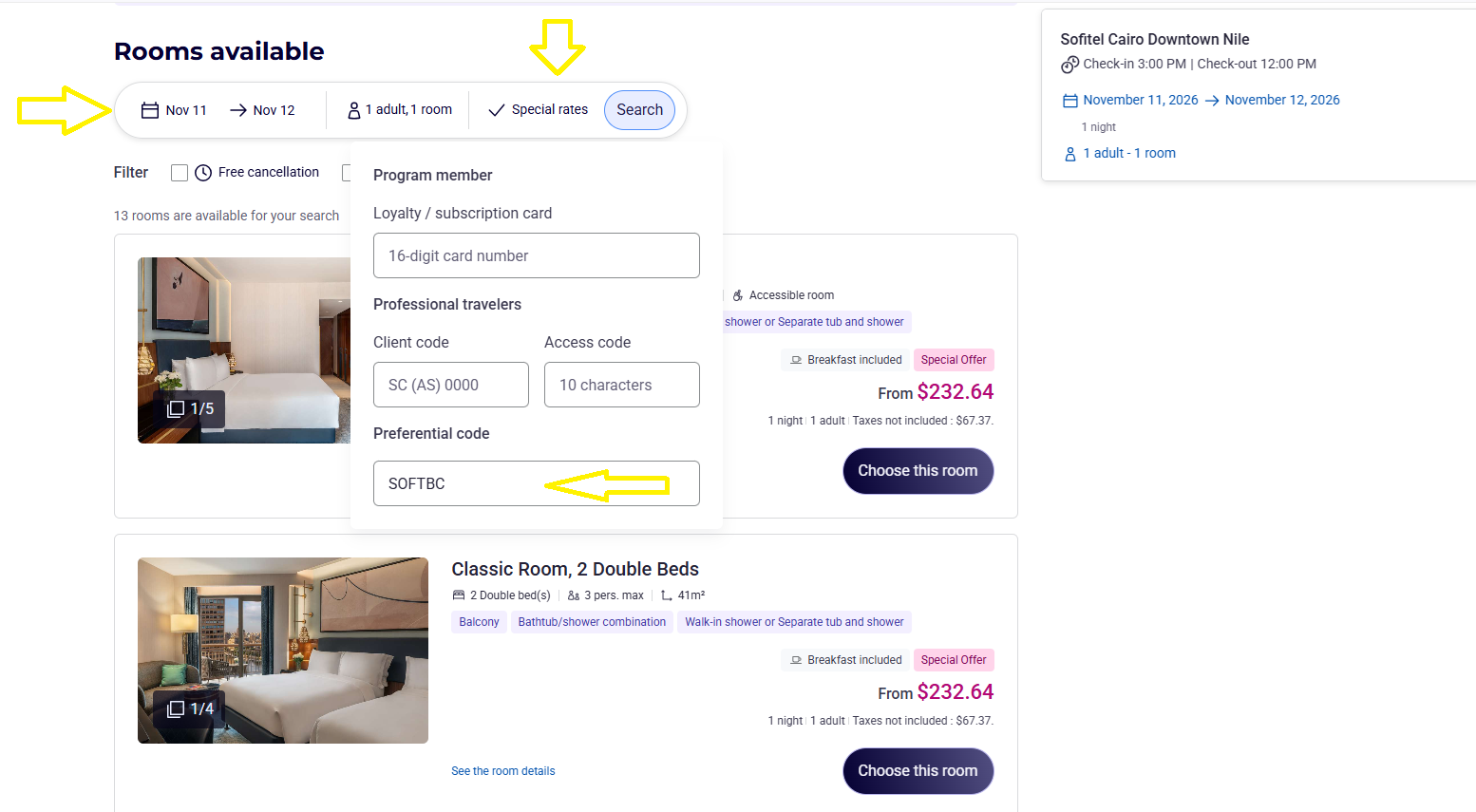
Task: Click the Access code input field
Action: point(622,385)
